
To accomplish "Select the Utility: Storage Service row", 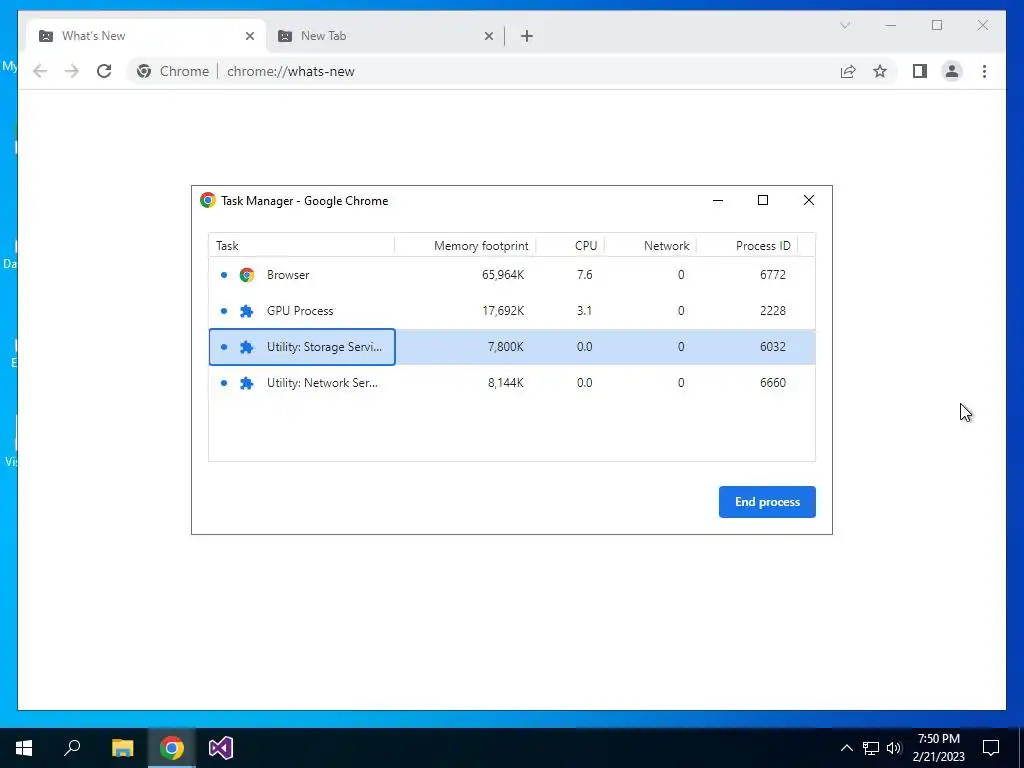I will coord(512,347).
